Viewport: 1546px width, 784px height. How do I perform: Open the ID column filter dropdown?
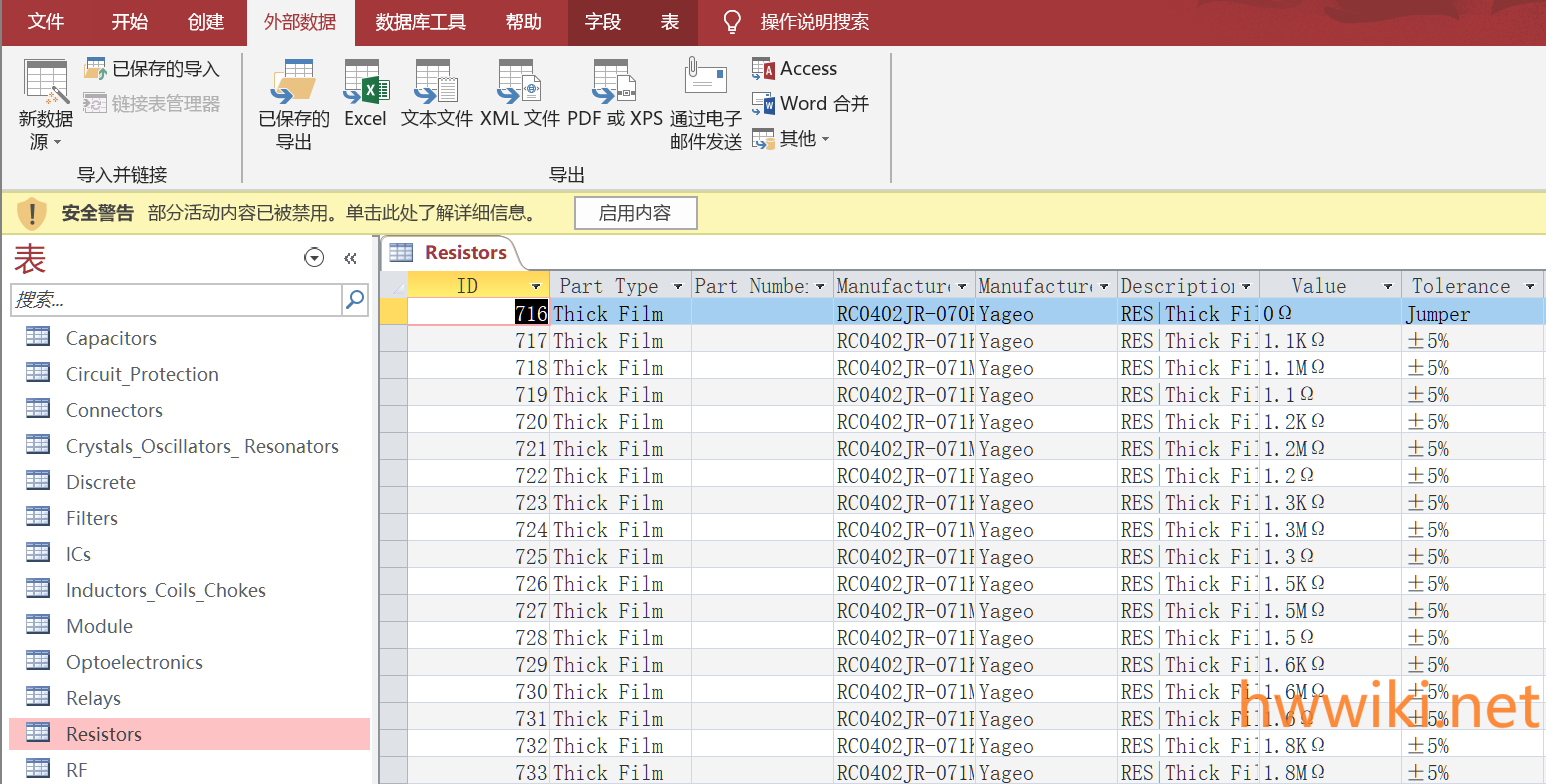[537, 287]
